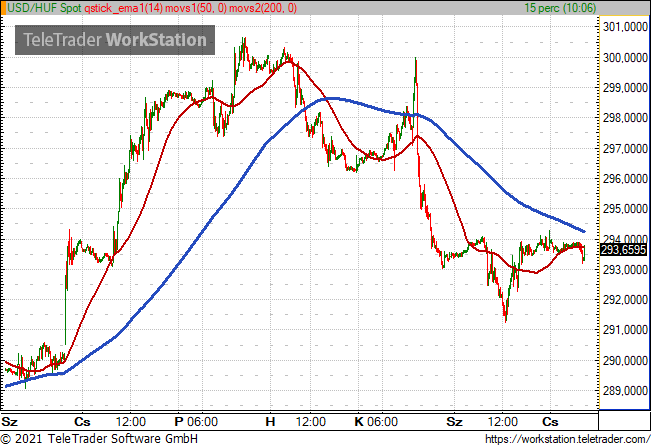Click the K 06:00 time axis label

point(376,422)
